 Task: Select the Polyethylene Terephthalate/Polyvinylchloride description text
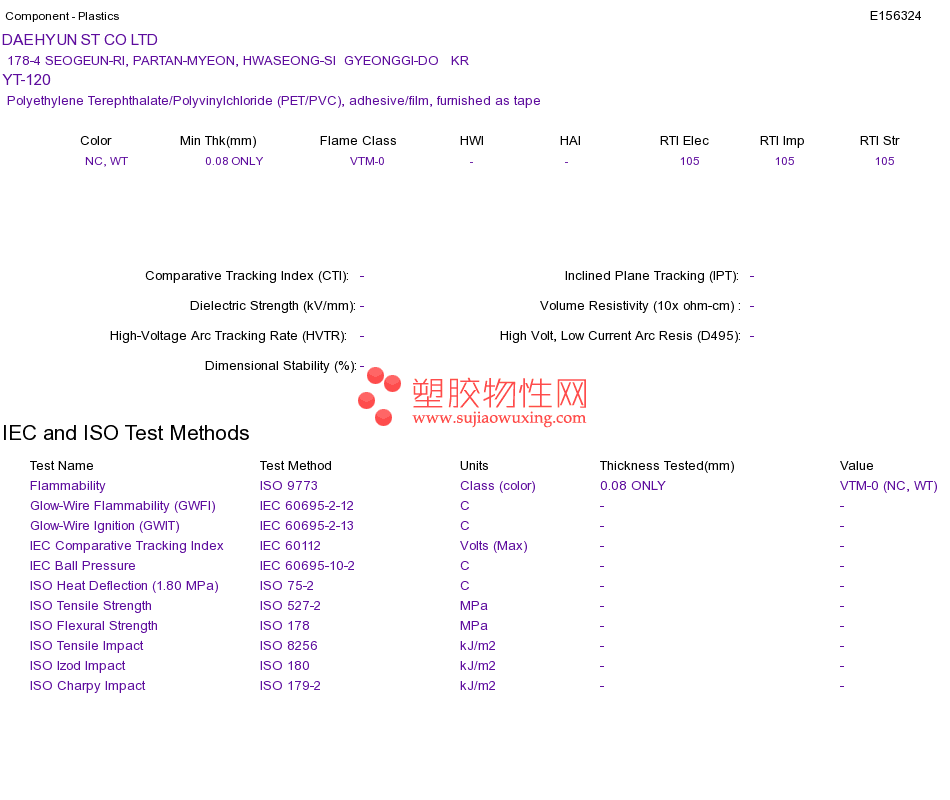tap(273, 101)
